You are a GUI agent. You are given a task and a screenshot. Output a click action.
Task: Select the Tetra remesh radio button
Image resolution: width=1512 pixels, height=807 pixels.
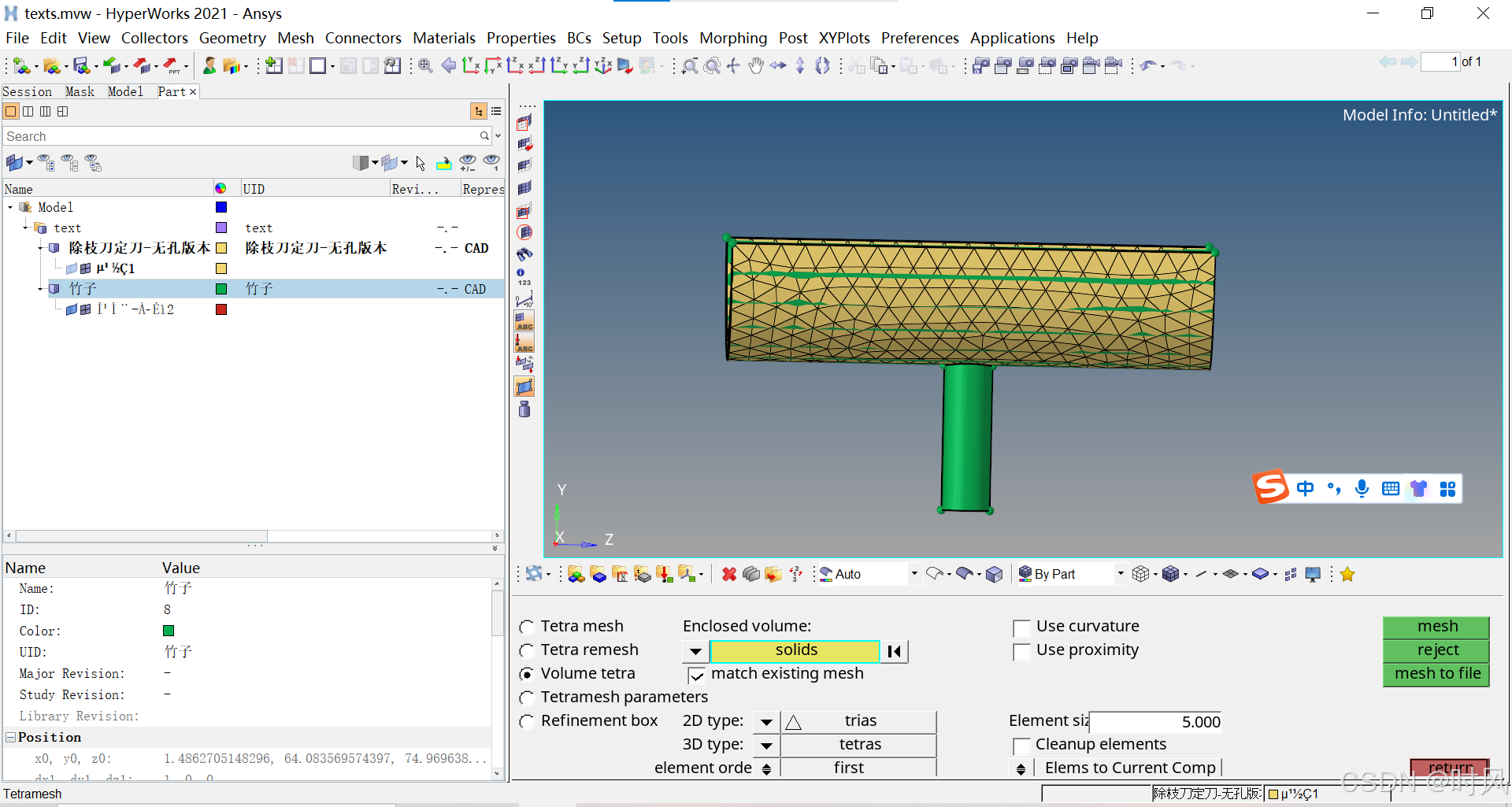coord(527,651)
